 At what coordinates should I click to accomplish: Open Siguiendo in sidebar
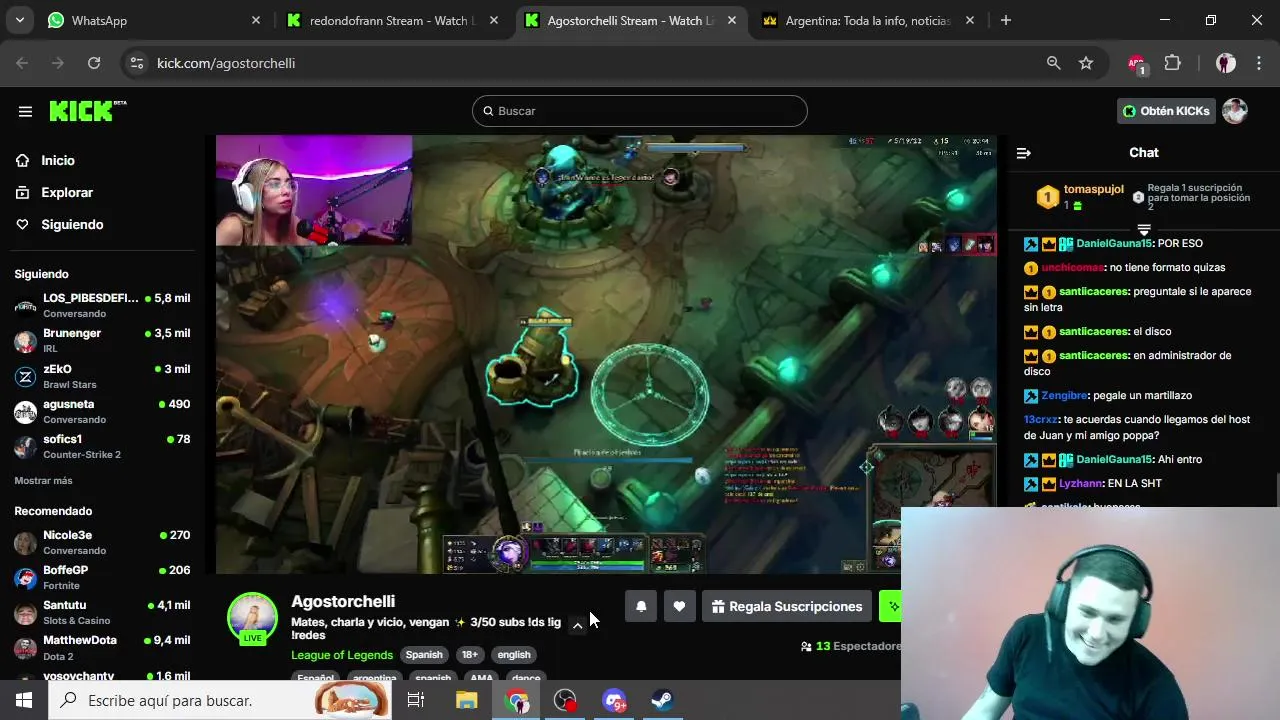point(72,224)
